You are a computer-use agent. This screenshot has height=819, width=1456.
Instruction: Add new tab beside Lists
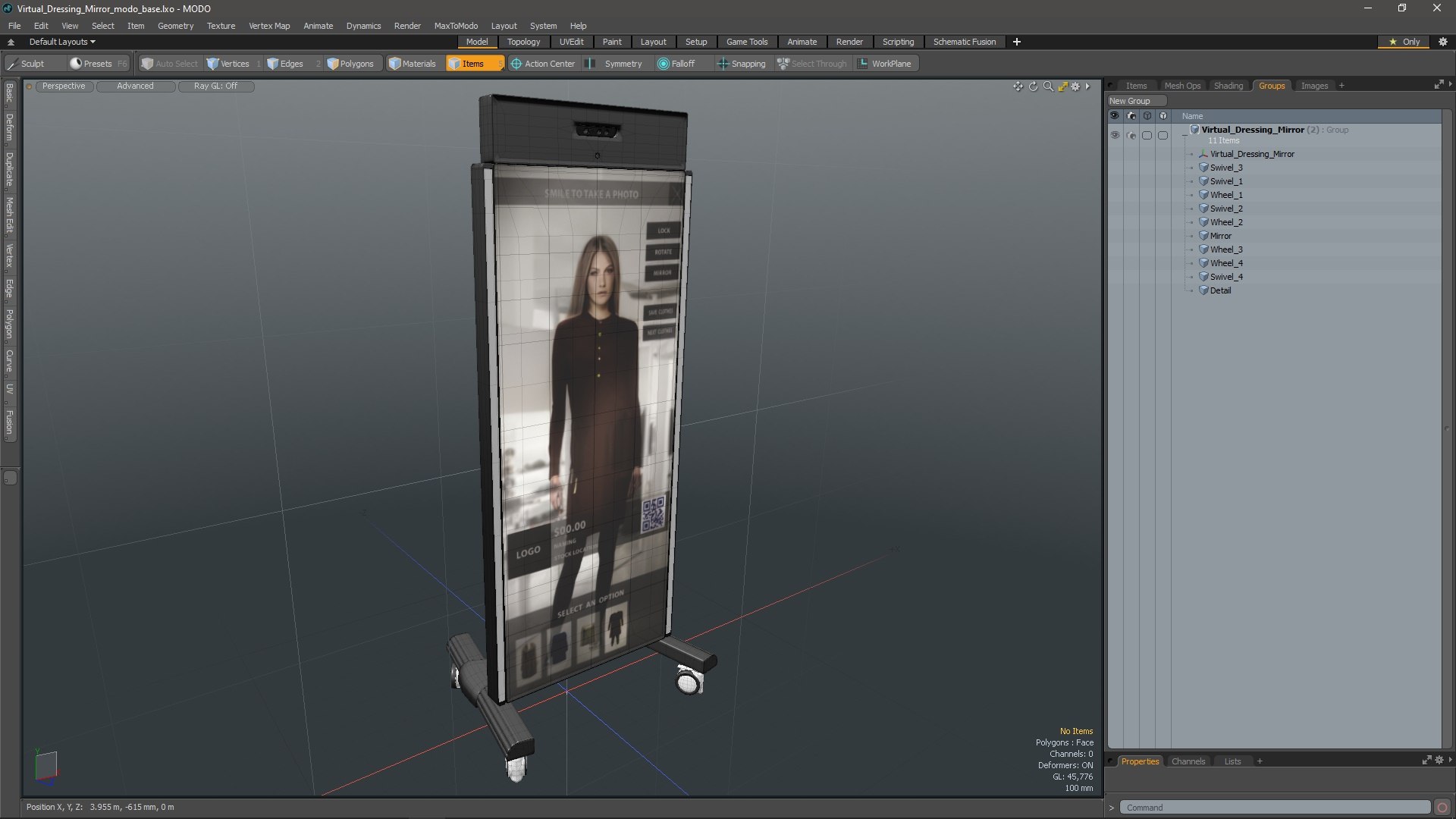[x=1260, y=761]
